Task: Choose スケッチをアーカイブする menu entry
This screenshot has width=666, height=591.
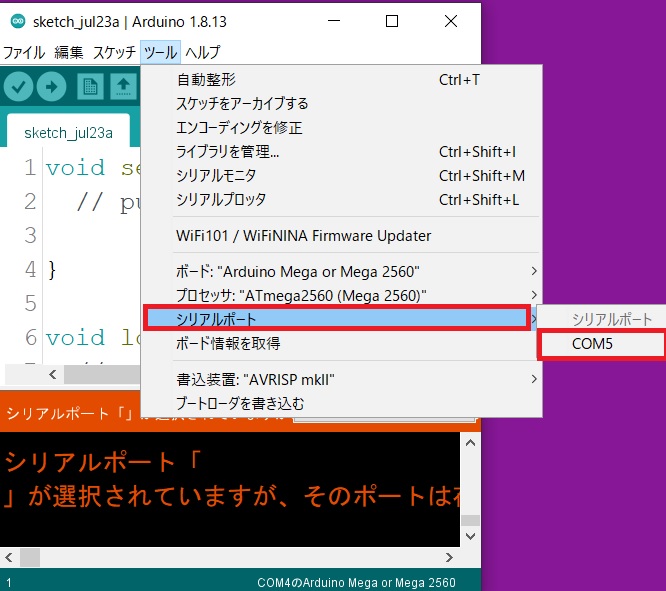Action: click(341, 103)
